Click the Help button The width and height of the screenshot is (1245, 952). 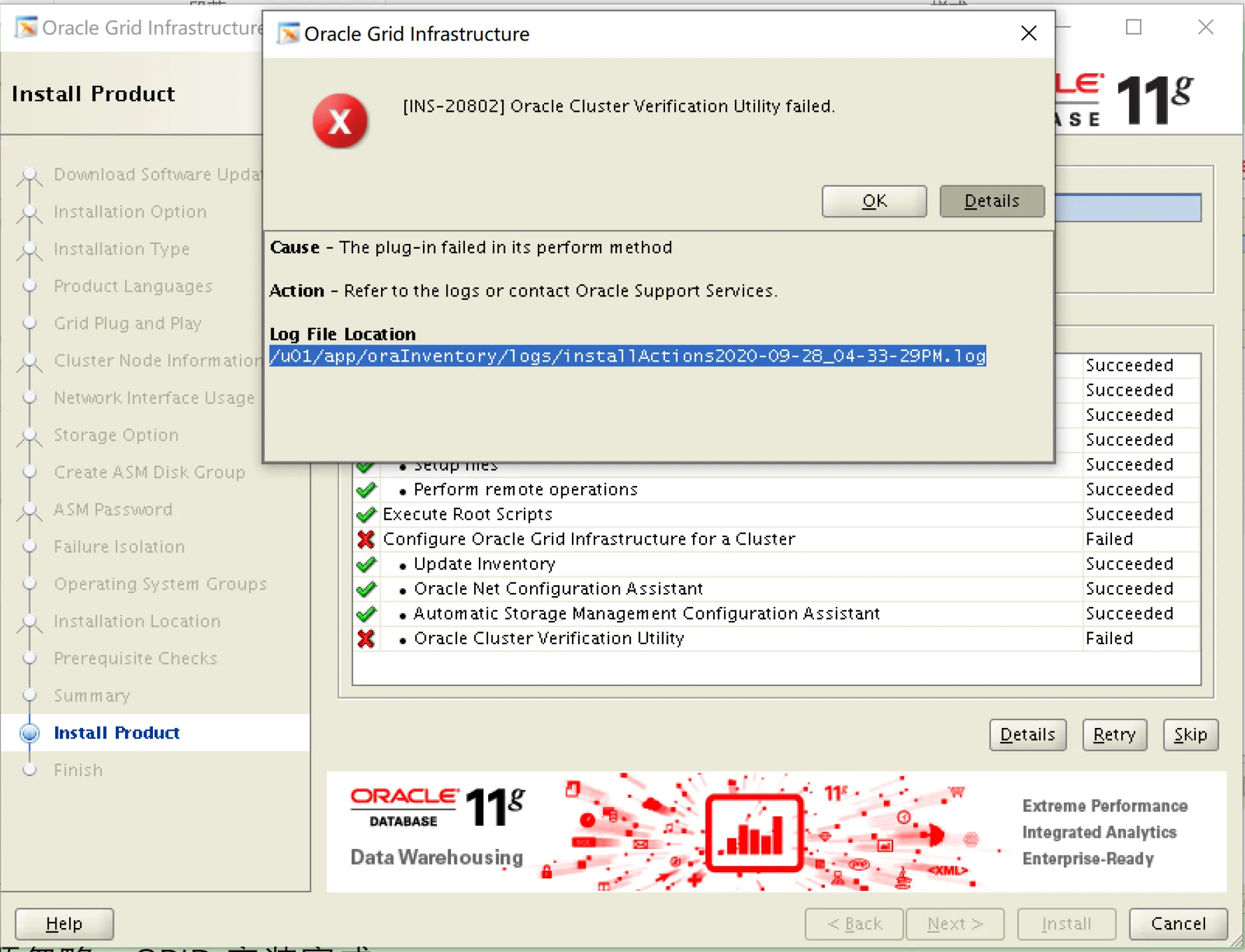65,923
